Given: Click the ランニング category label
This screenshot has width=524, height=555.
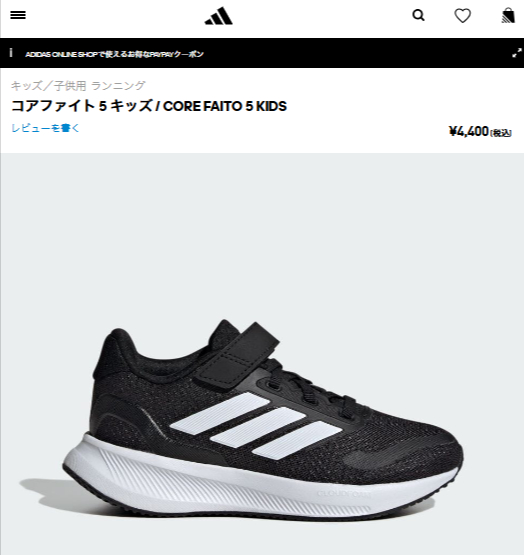Looking at the screenshot, I should 118,86.
